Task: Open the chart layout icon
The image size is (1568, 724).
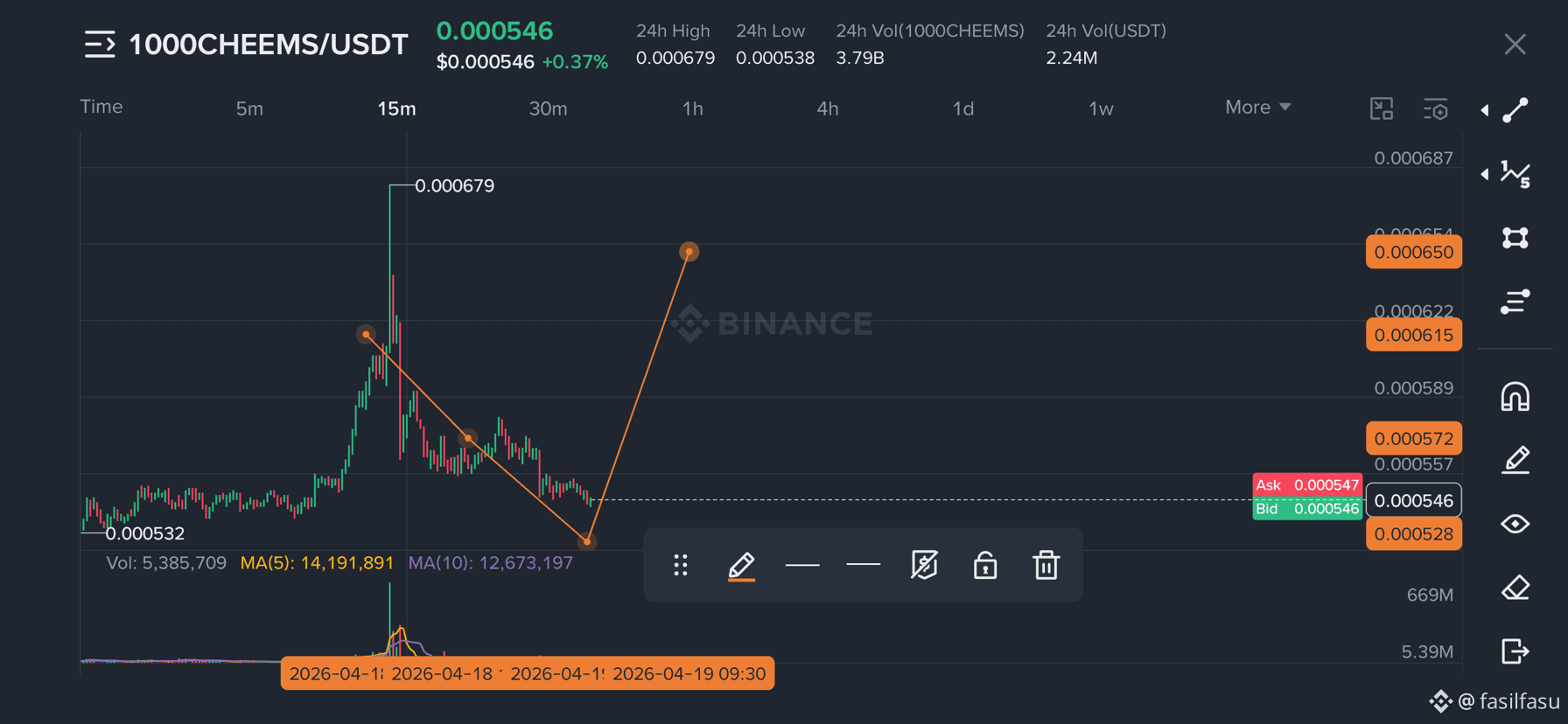Action: [1382, 108]
